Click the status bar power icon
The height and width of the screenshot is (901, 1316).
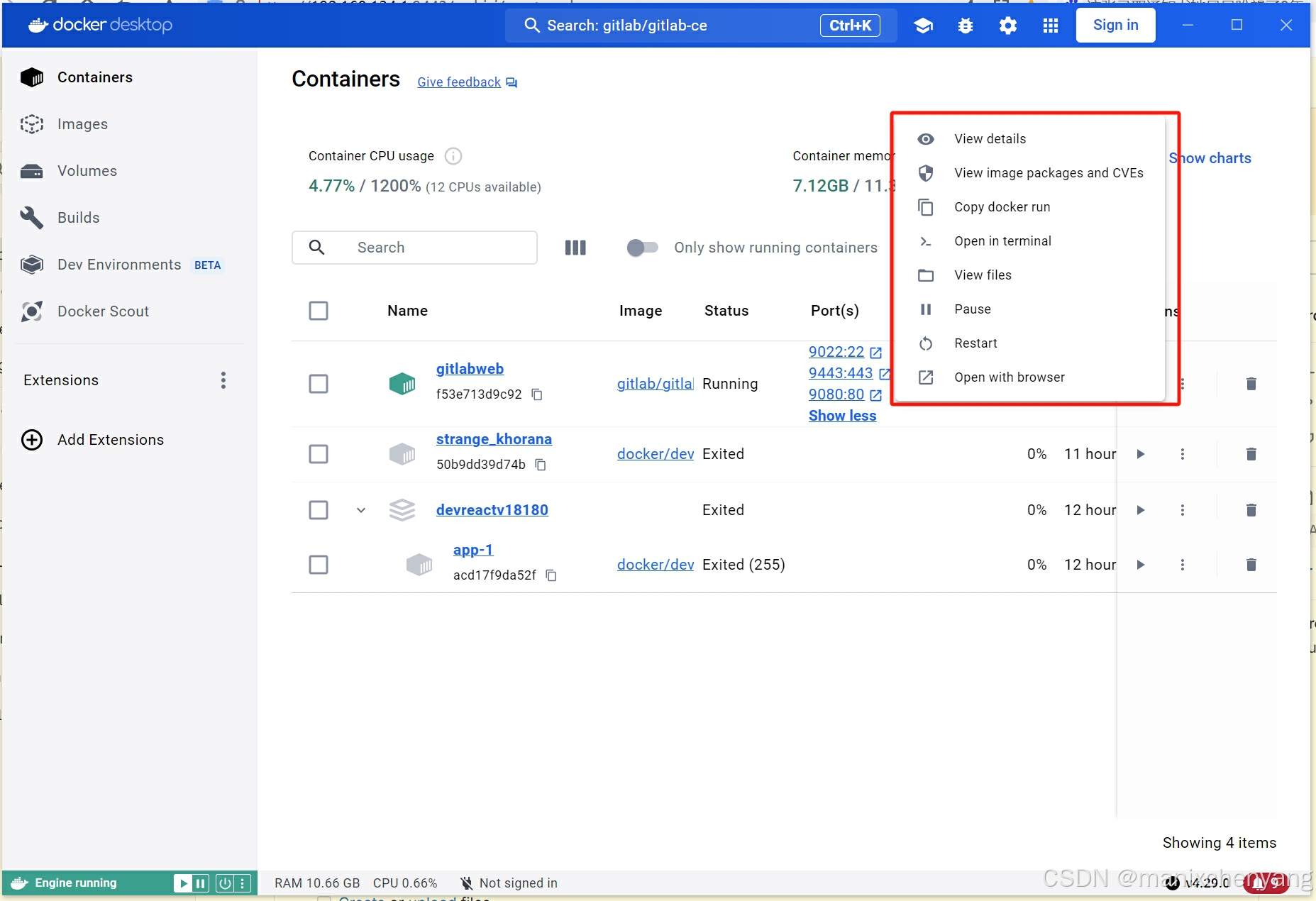(x=225, y=883)
